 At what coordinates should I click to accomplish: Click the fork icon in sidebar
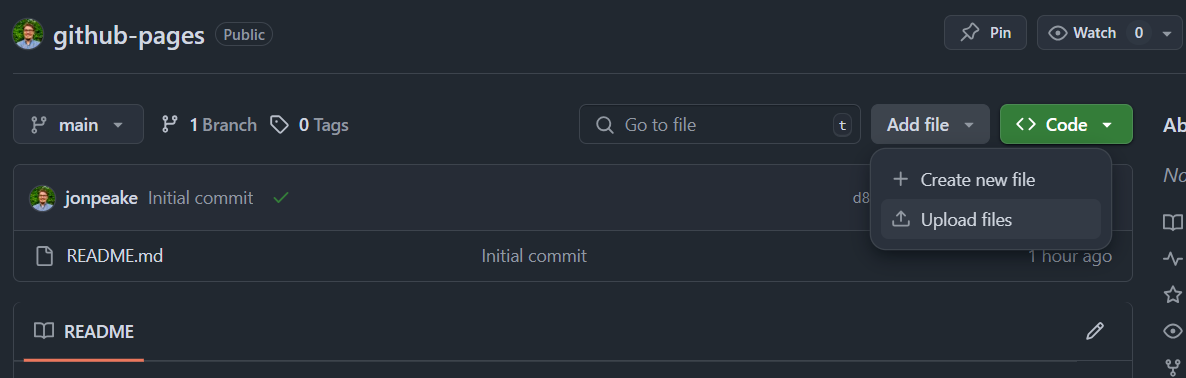click(x=1172, y=366)
